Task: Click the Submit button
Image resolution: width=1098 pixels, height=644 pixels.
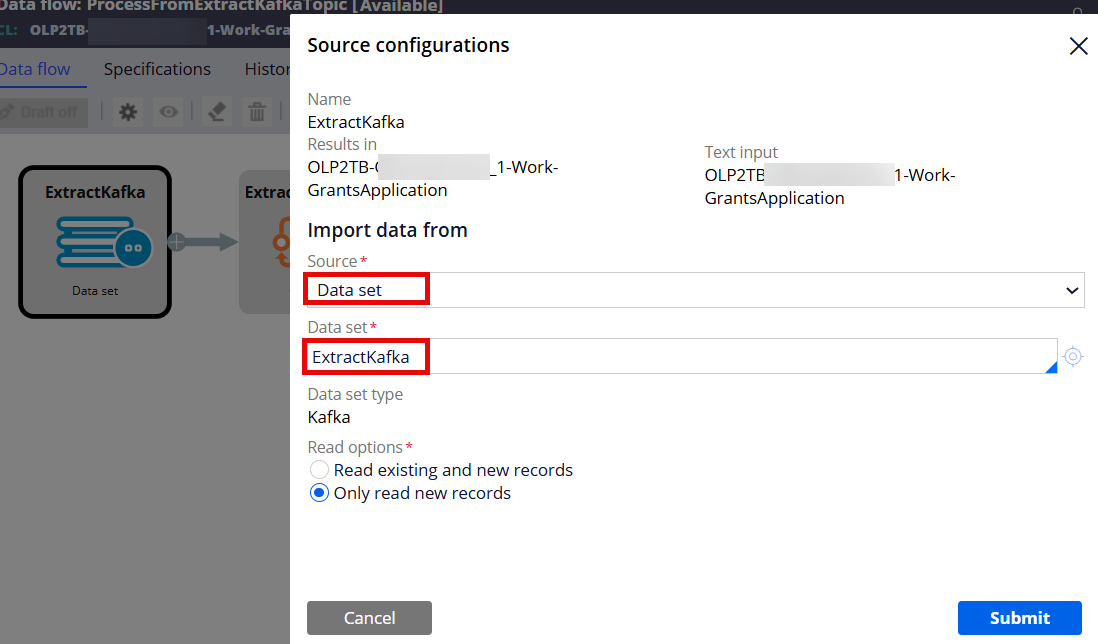Action: pyautogui.click(x=1020, y=617)
